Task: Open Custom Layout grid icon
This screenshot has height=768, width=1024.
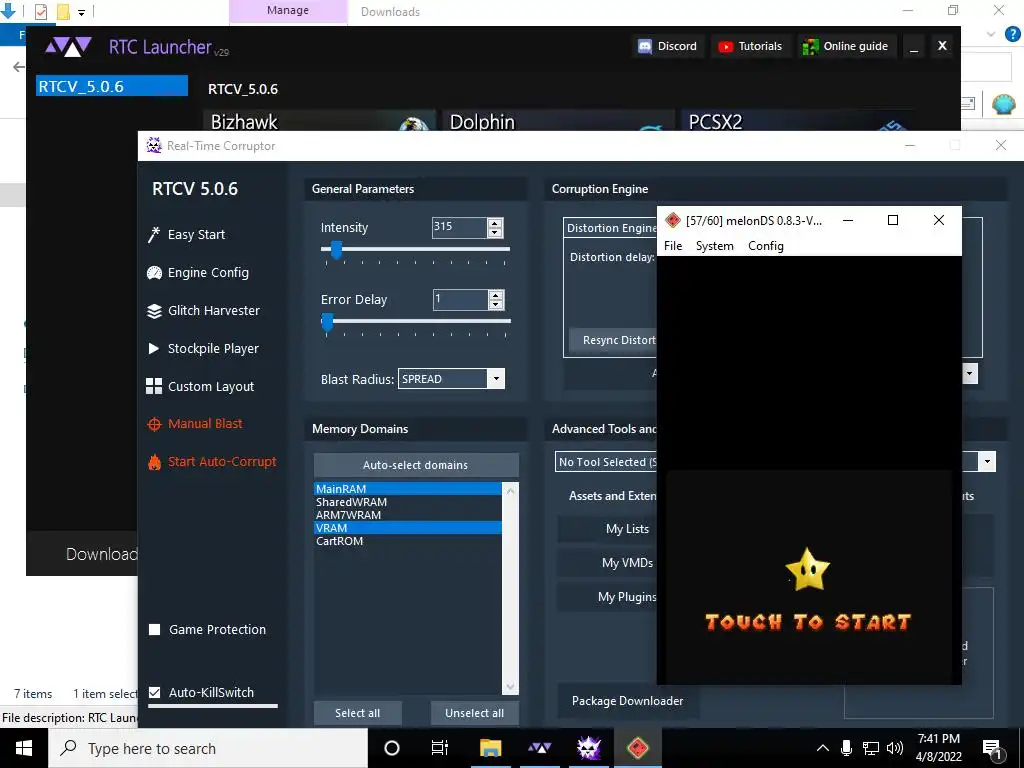Action: pos(154,386)
